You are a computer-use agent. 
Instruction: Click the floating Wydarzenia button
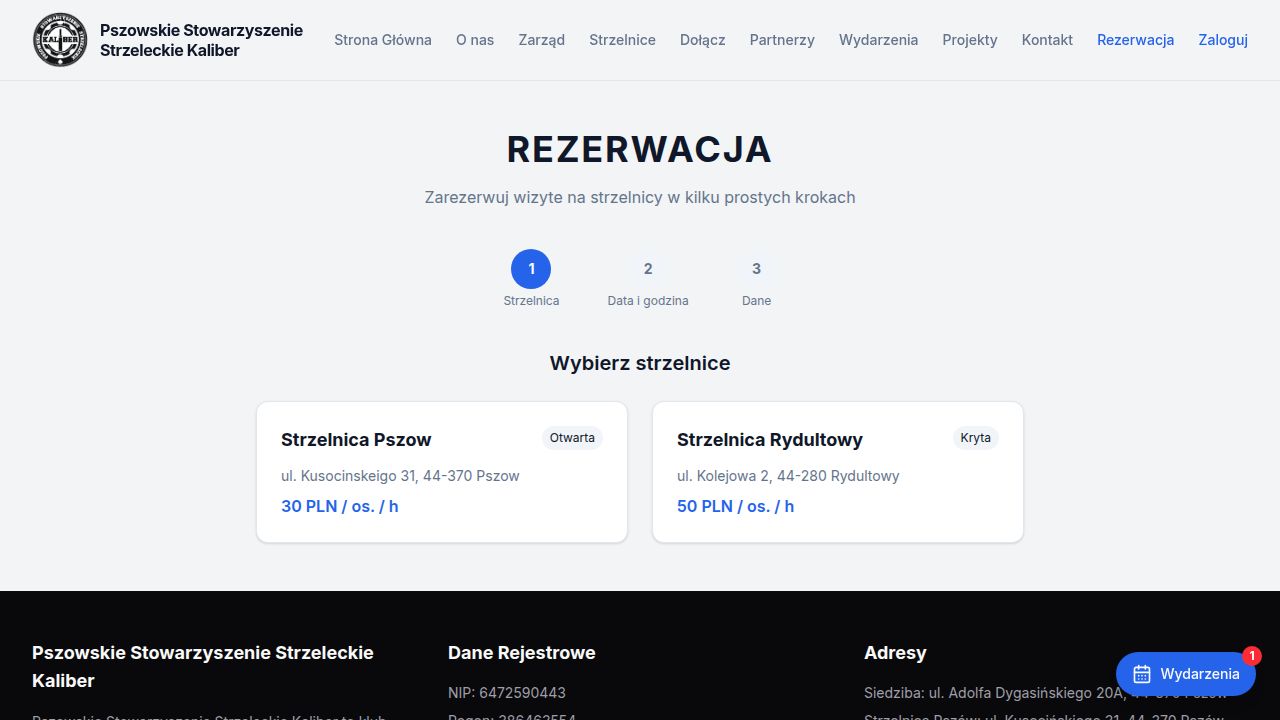pyautogui.click(x=1186, y=674)
